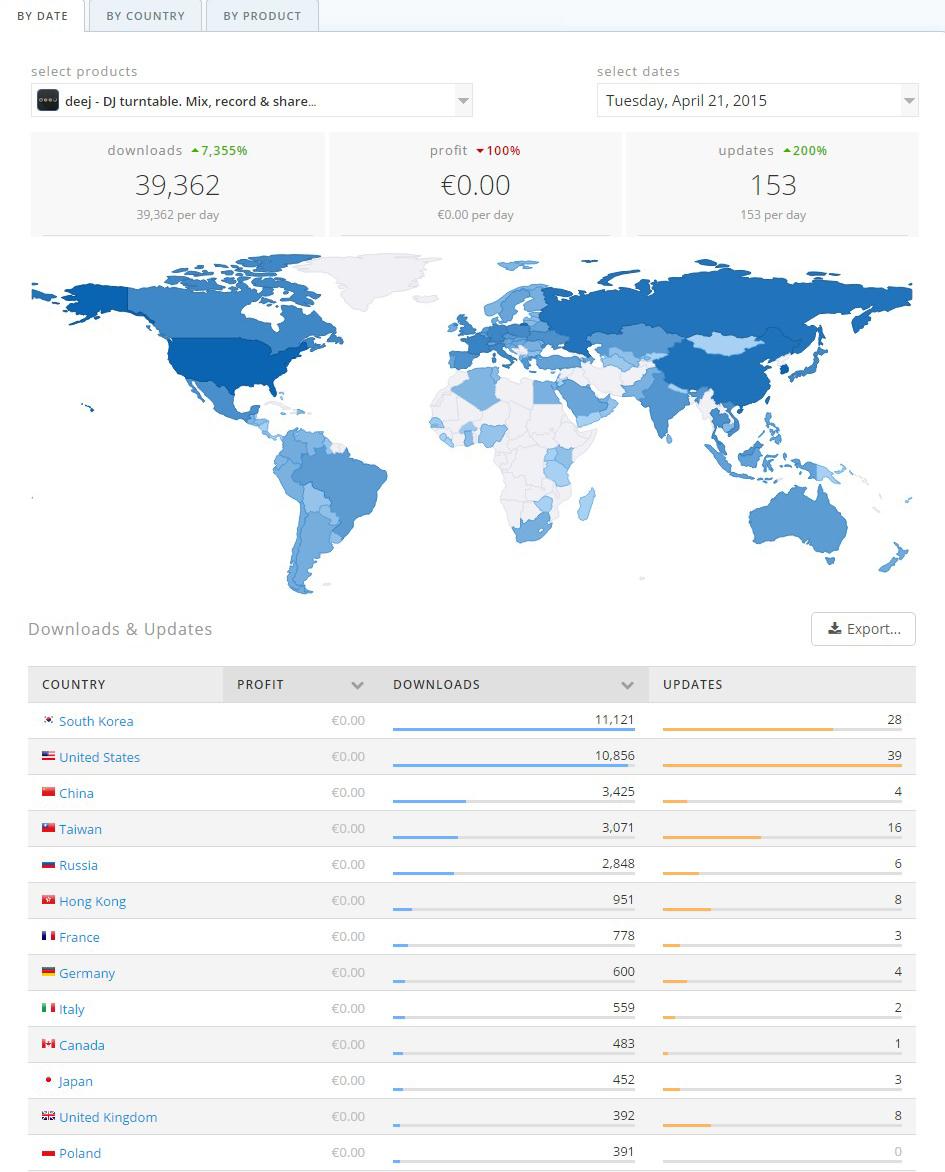Click the 153 per day text
The width and height of the screenshot is (945, 1172).
tap(773, 215)
